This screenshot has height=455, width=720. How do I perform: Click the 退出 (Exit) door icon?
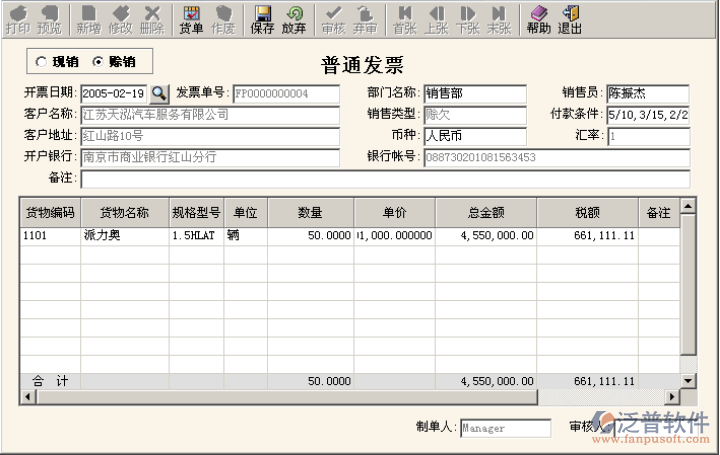click(x=570, y=19)
